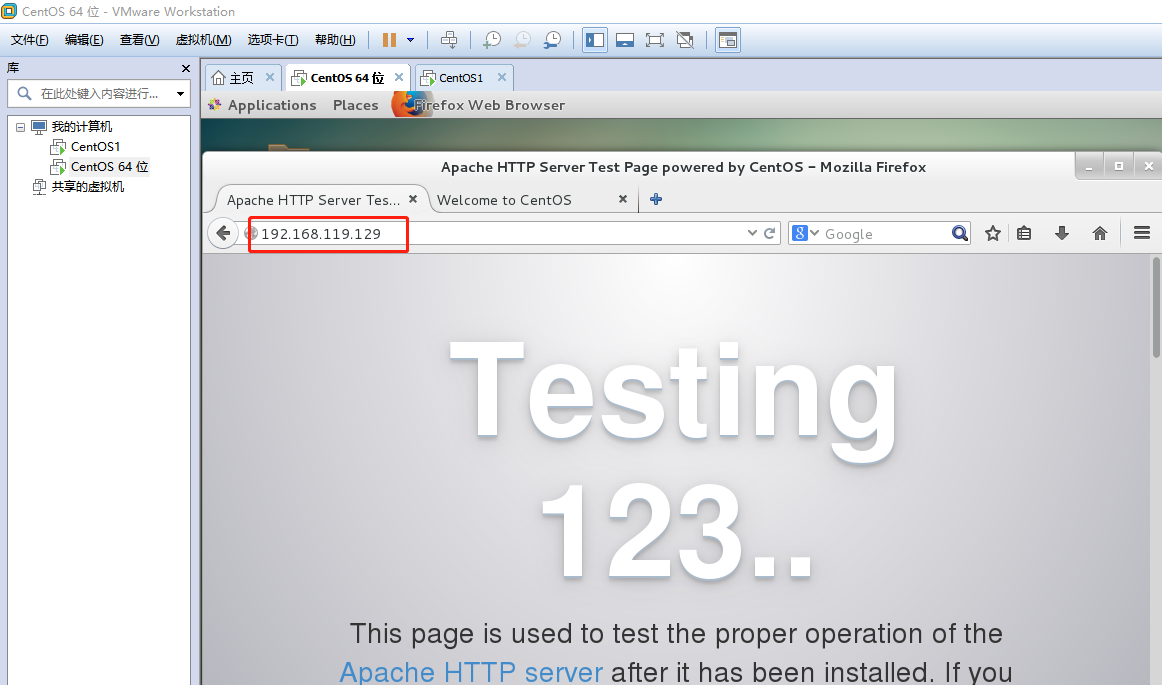Select the Apache HTTP Server Test Firefox tab
Viewport: 1162px width, 685px height.
(313, 200)
